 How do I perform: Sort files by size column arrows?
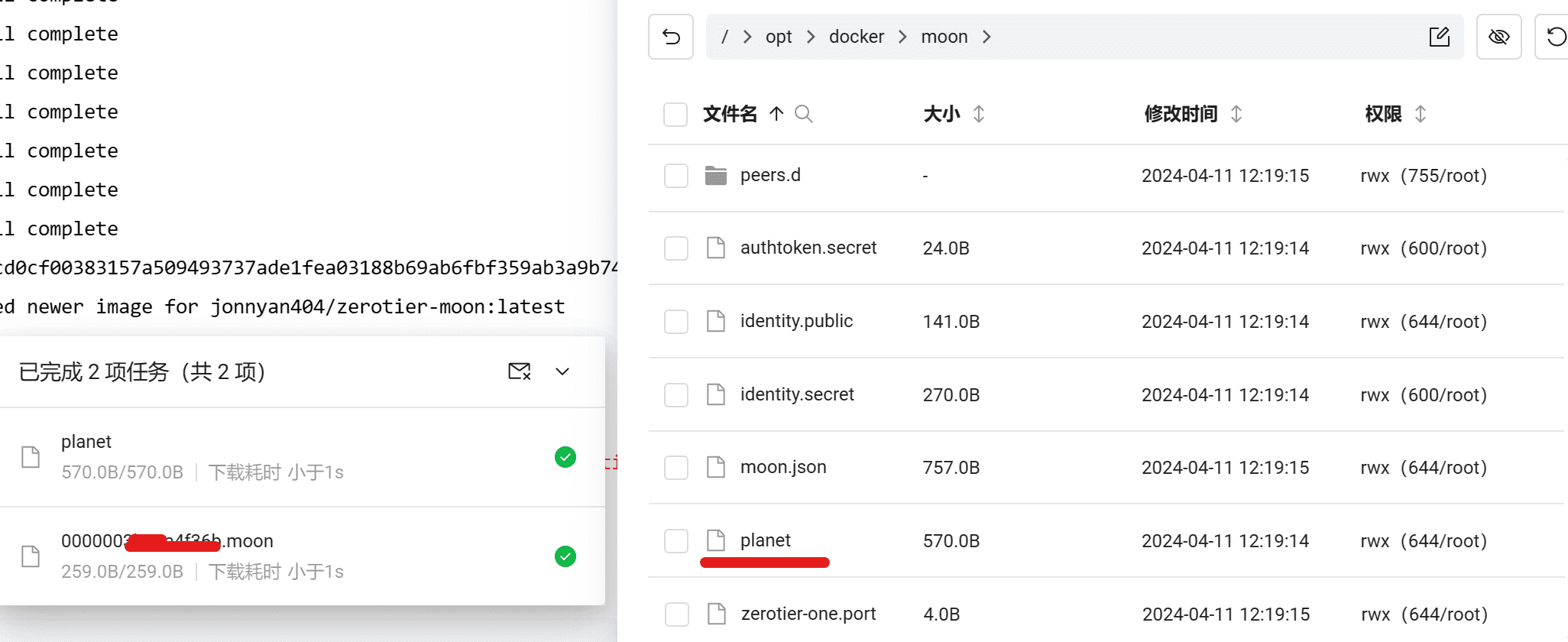tap(978, 114)
